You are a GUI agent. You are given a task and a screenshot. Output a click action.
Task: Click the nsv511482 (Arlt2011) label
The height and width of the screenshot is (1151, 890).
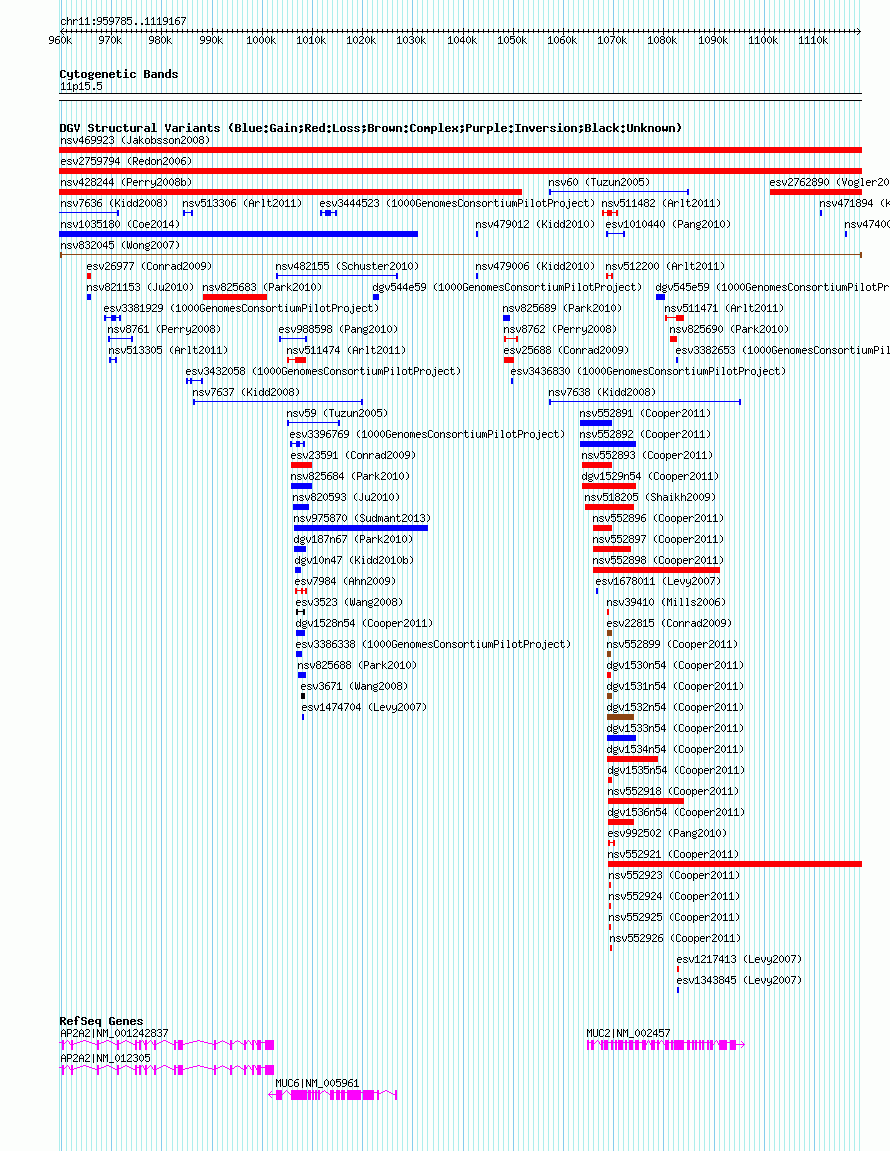(662, 203)
